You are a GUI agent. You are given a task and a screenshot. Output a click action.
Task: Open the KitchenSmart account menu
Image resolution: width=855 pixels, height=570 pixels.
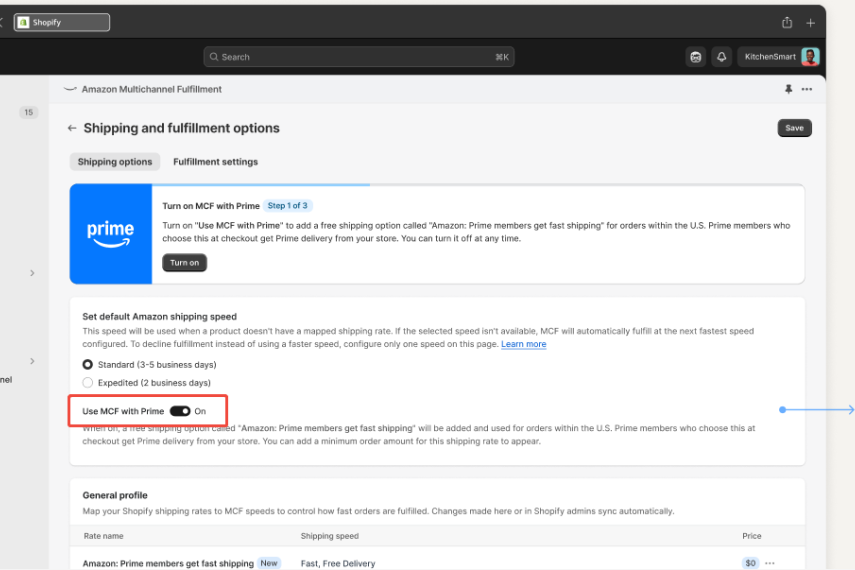tap(779, 57)
